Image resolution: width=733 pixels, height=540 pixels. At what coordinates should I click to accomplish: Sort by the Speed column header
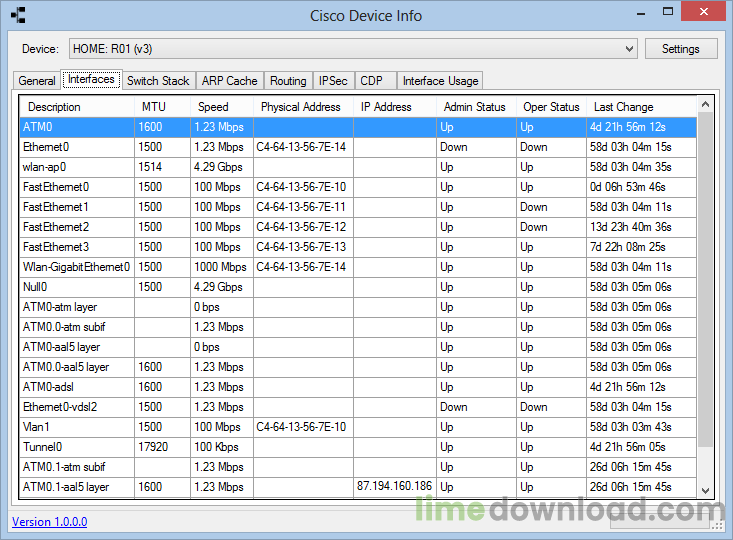(222, 107)
